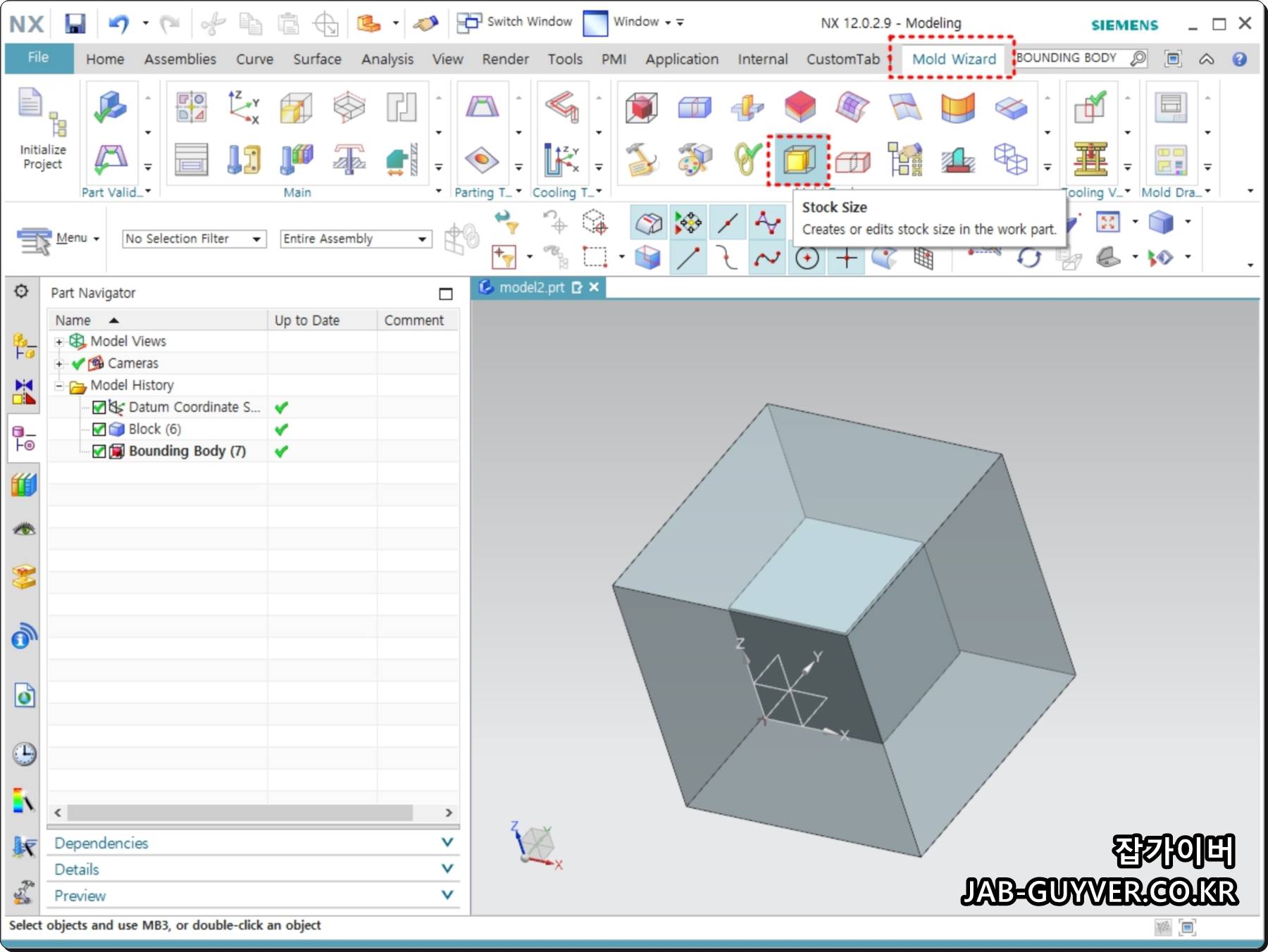
Task: Collapse the ribbon with the up-arrow icon
Action: pos(1207,59)
